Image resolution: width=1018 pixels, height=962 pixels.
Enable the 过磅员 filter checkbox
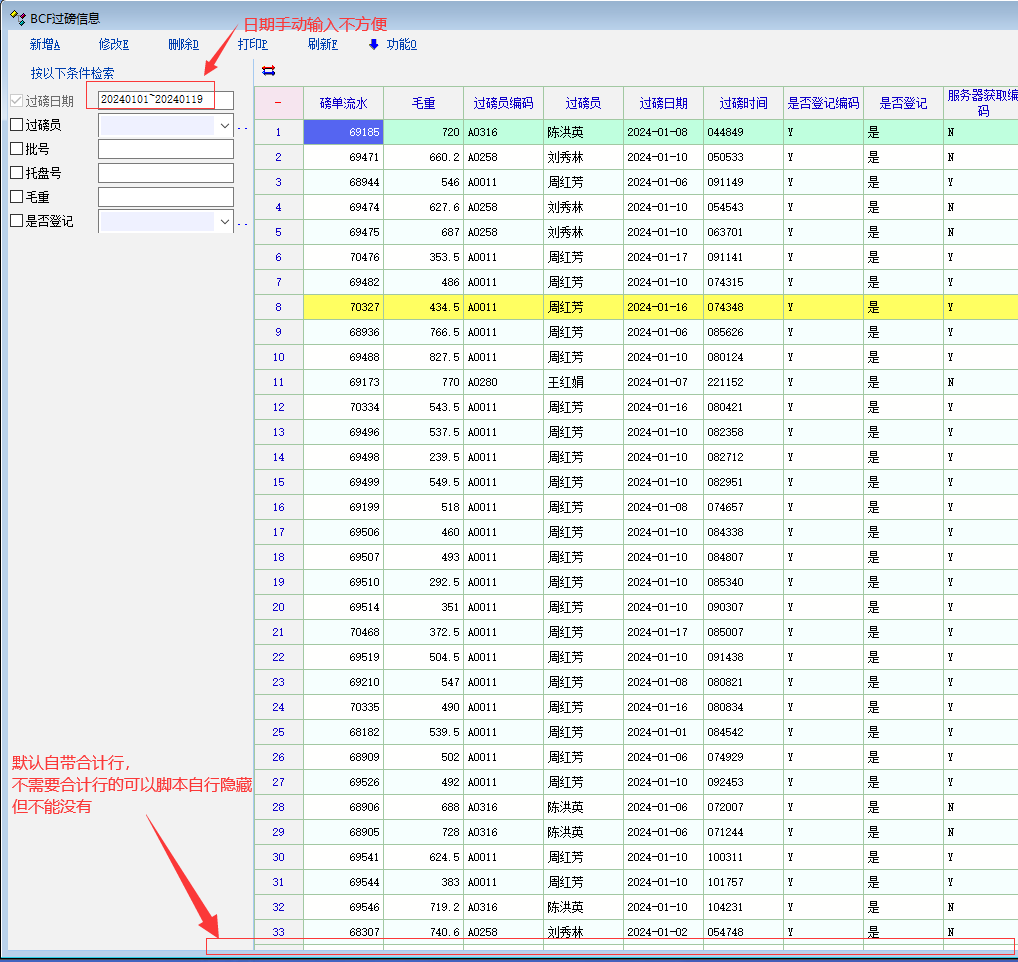[x=16, y=125]
